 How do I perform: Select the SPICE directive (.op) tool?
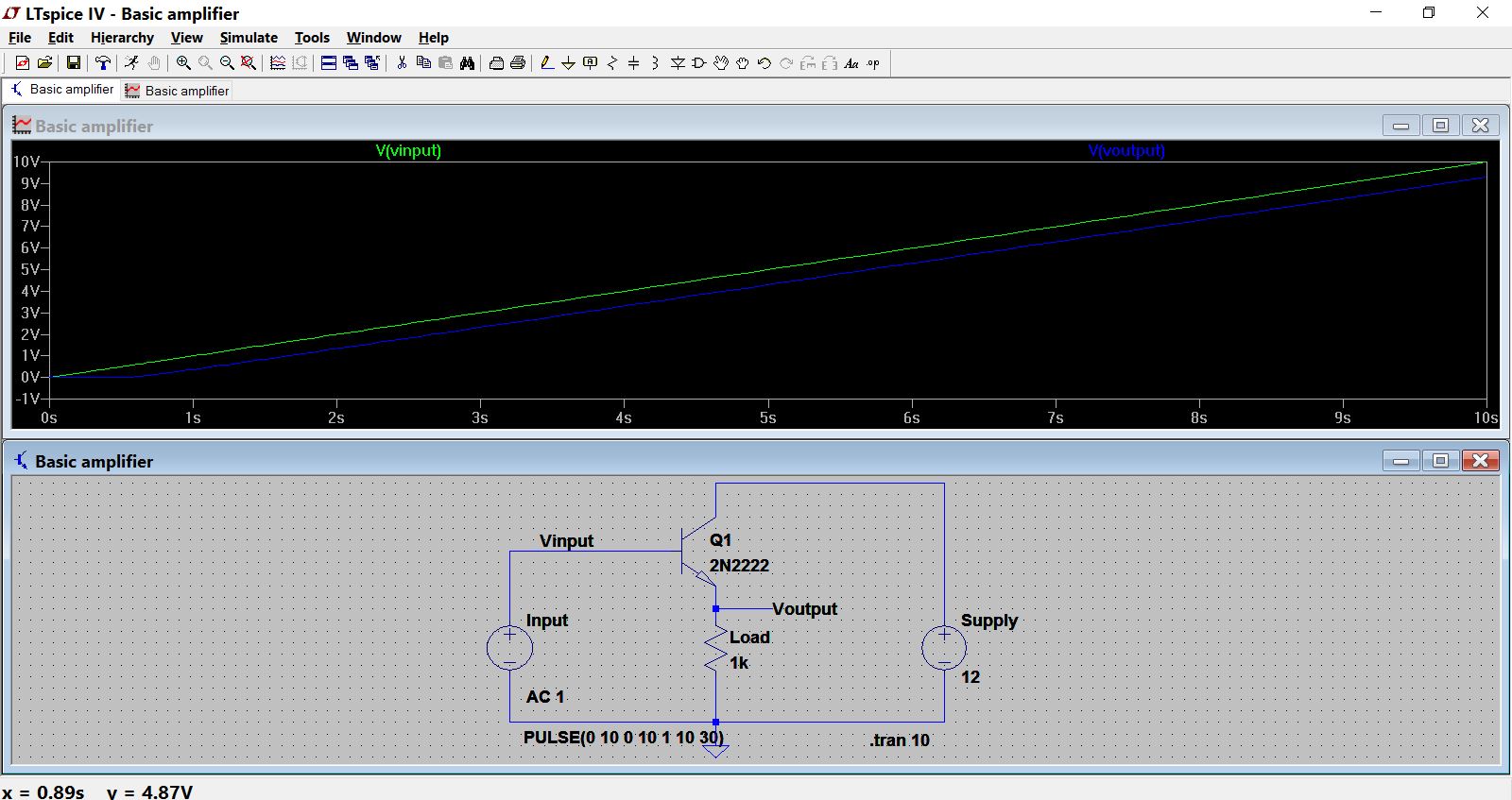coord(873,63)
